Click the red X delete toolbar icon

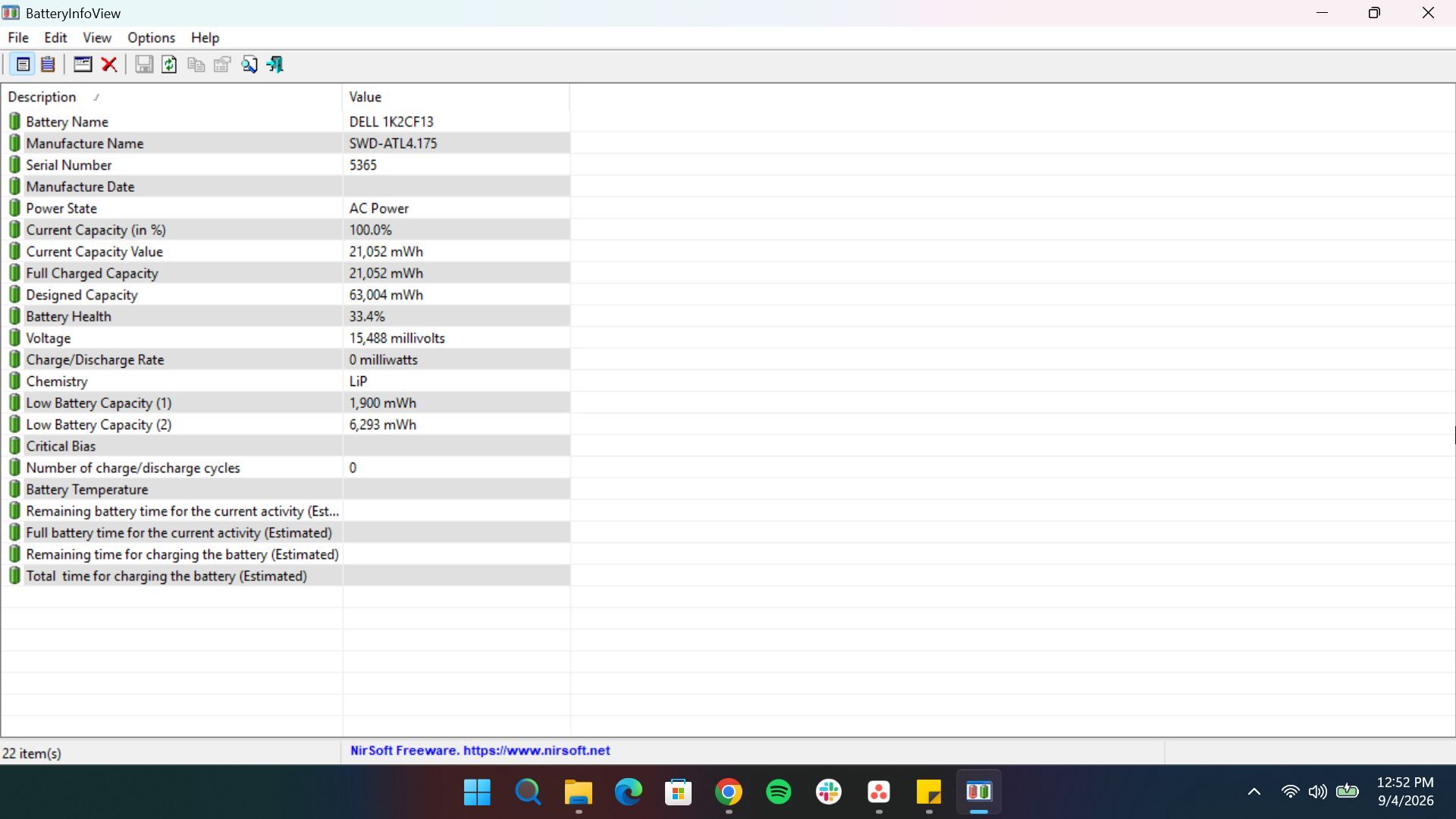[x=109, y=64]
